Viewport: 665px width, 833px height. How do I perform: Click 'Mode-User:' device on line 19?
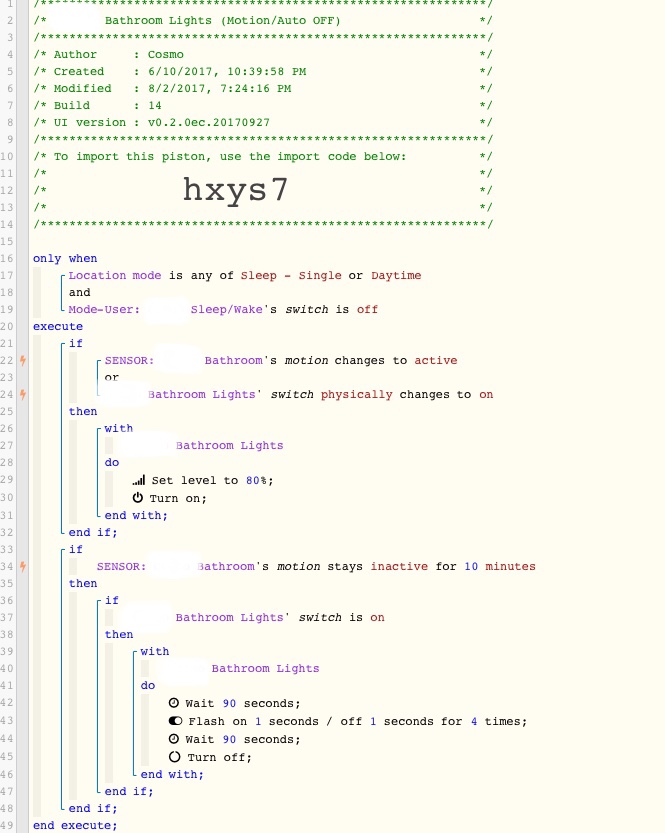104,309
